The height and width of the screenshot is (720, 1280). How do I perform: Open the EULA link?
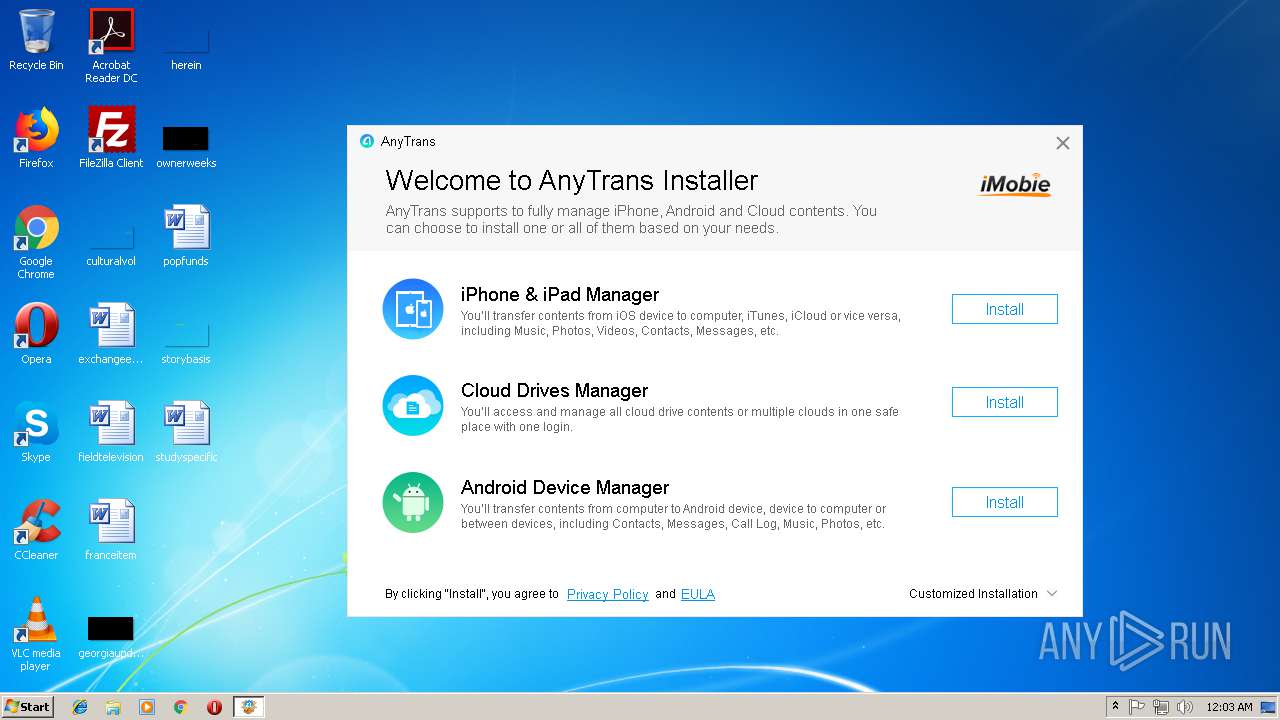698,594
